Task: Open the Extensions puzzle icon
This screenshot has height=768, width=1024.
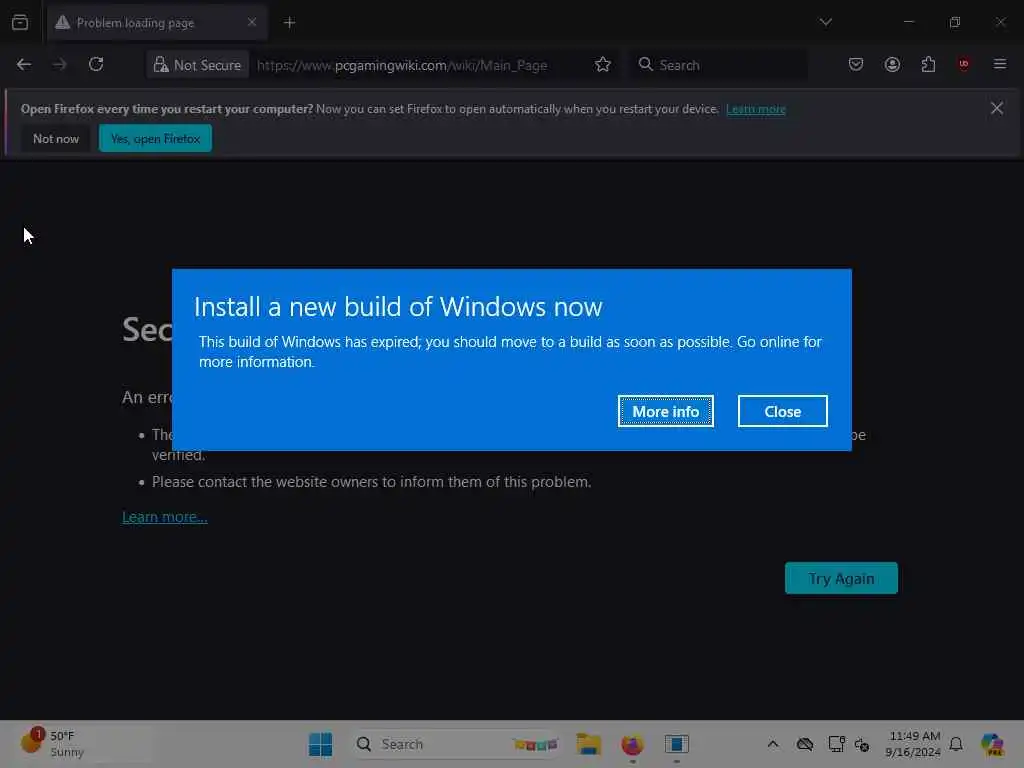Action: click(928, 65)
